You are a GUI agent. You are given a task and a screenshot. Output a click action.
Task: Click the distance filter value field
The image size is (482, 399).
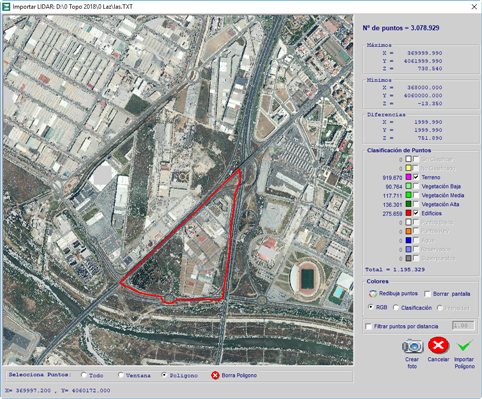[463, 326]
